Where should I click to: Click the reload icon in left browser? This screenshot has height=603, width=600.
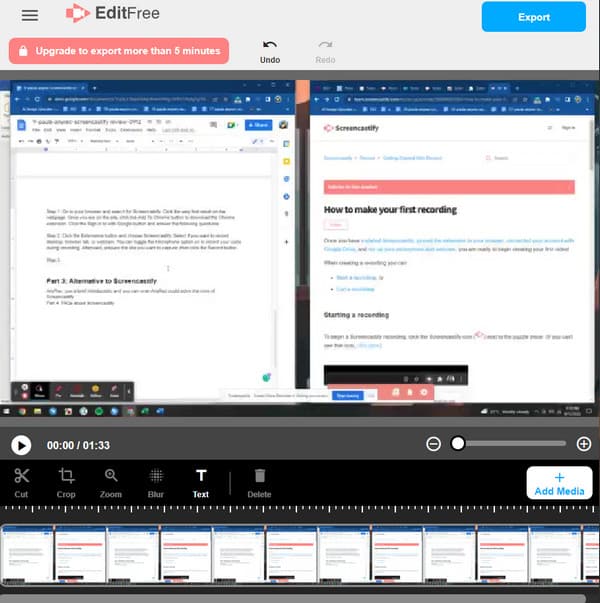coord(37,99)
